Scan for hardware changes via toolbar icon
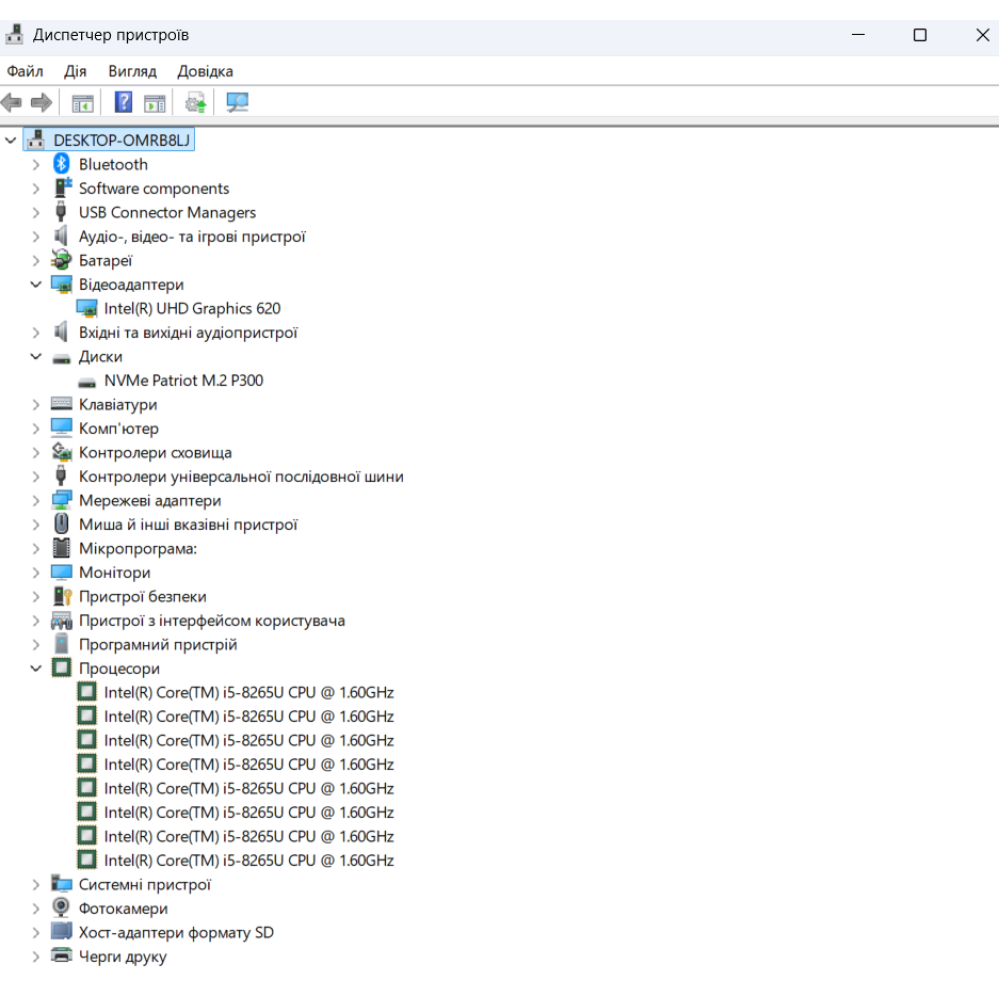 pyautogui.click(x=237, y=102)
